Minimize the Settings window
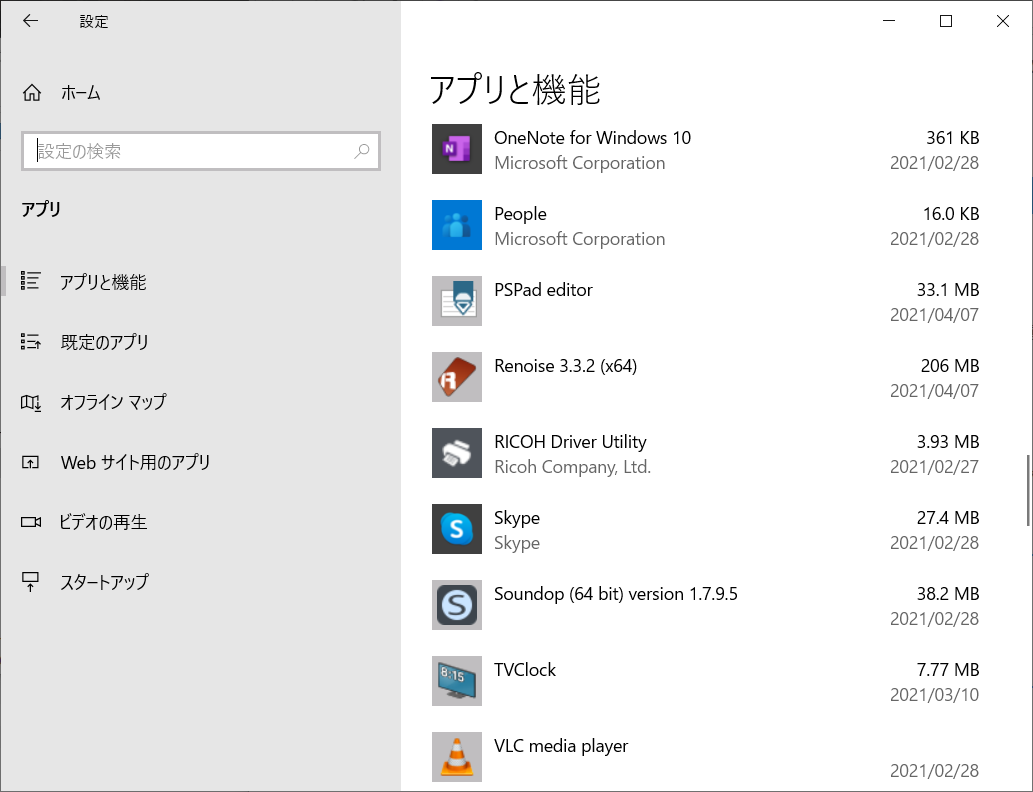 coord(889,21)
